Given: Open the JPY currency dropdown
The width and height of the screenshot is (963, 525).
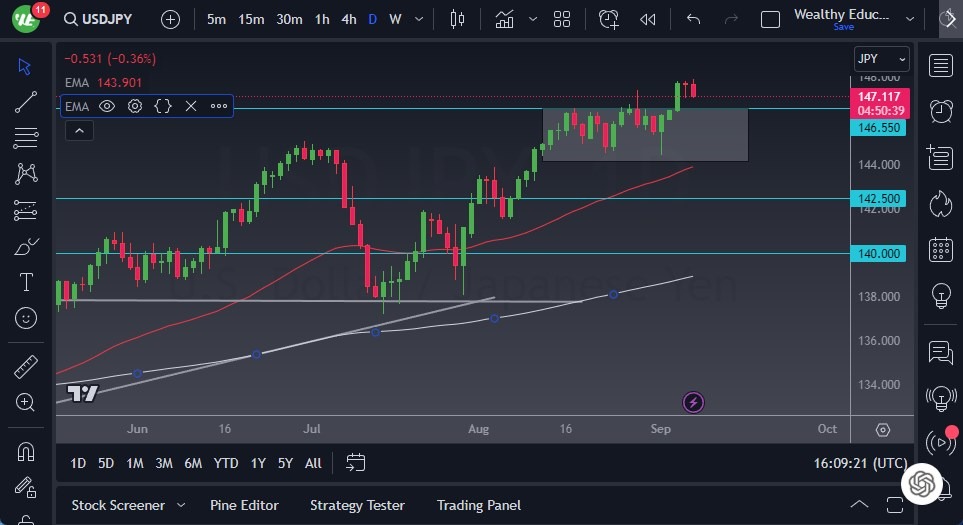Looking at the screenshot, I should coord(881,58).
